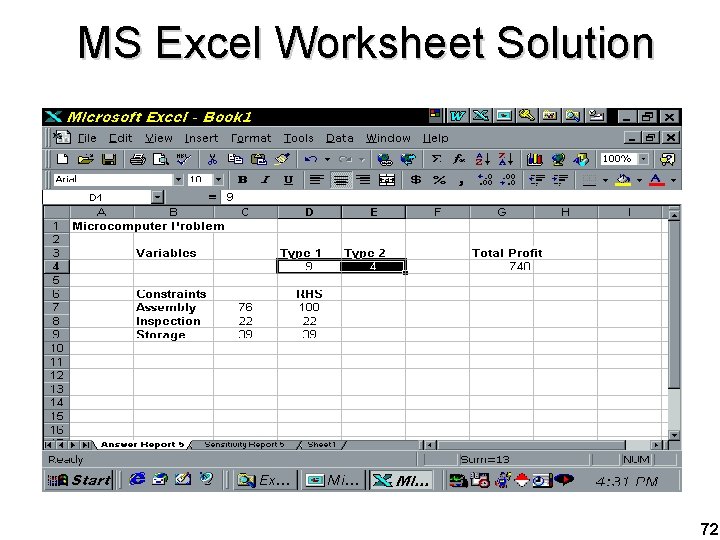Open the Edit menu
Viewport: 720px width, 540px height.
(120, 138)
